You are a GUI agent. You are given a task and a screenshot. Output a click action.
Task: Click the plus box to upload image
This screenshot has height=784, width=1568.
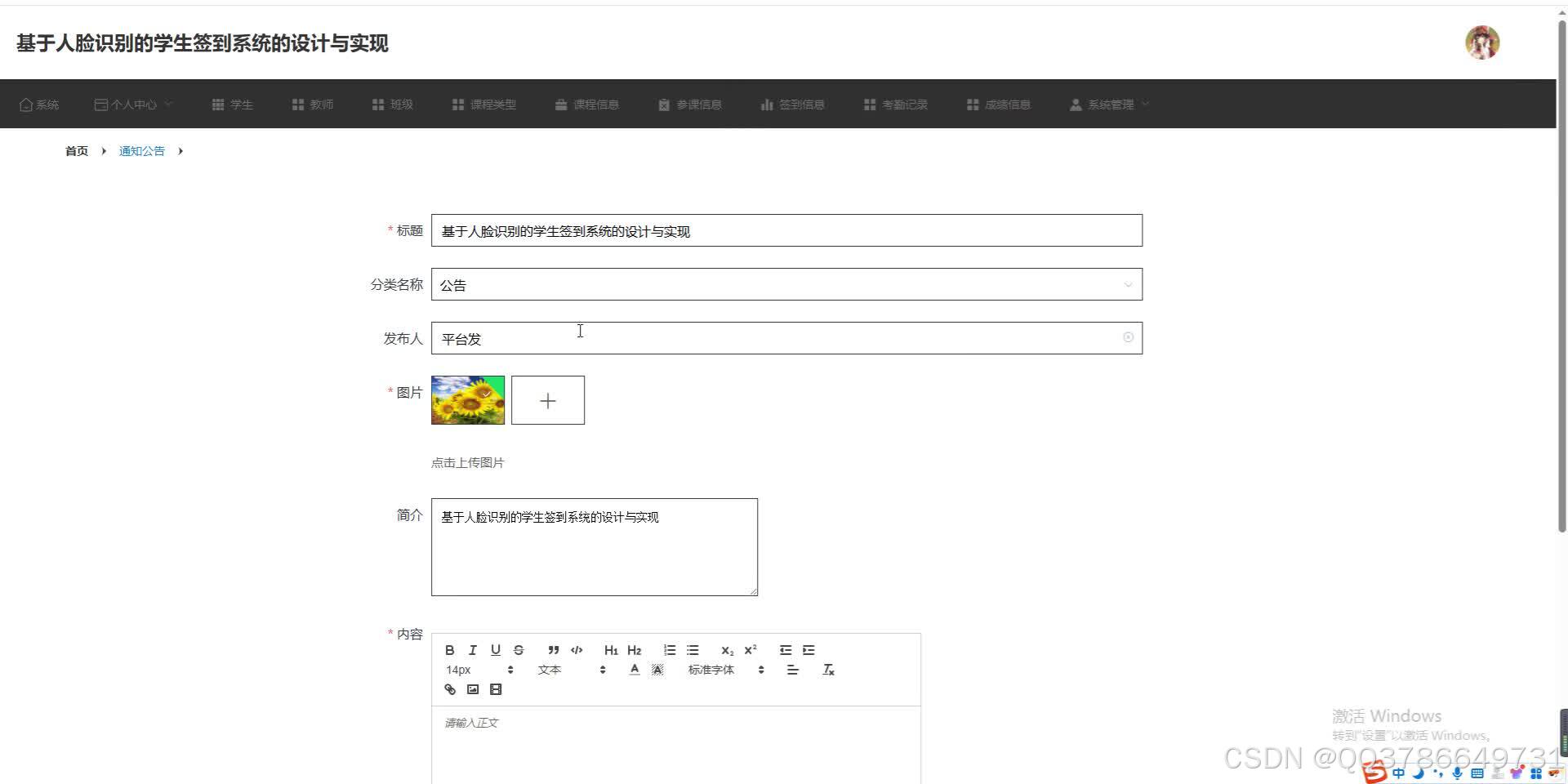point(548,400)
